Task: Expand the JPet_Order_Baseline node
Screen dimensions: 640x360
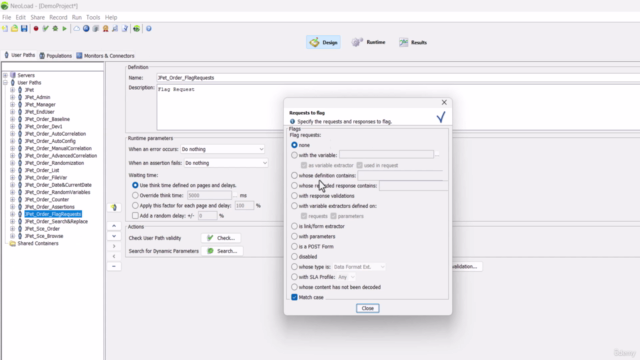Action: pyautogui.click(x=12, y=119)
